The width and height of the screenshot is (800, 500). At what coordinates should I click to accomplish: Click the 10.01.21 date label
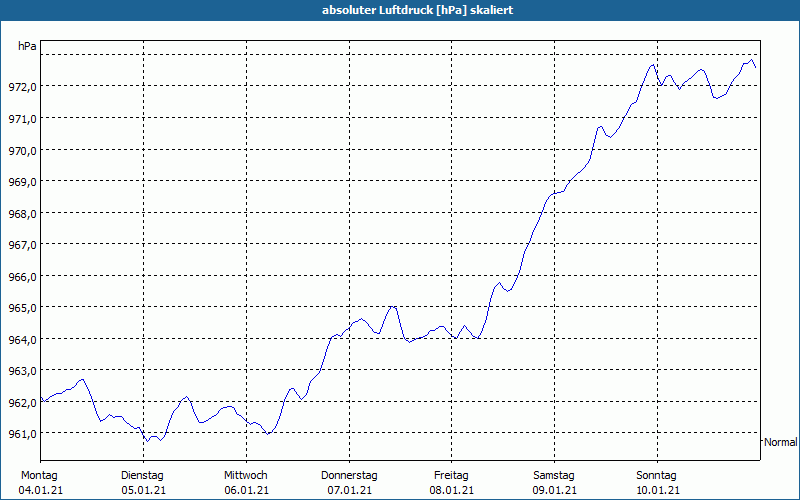[x=658, y=491]
